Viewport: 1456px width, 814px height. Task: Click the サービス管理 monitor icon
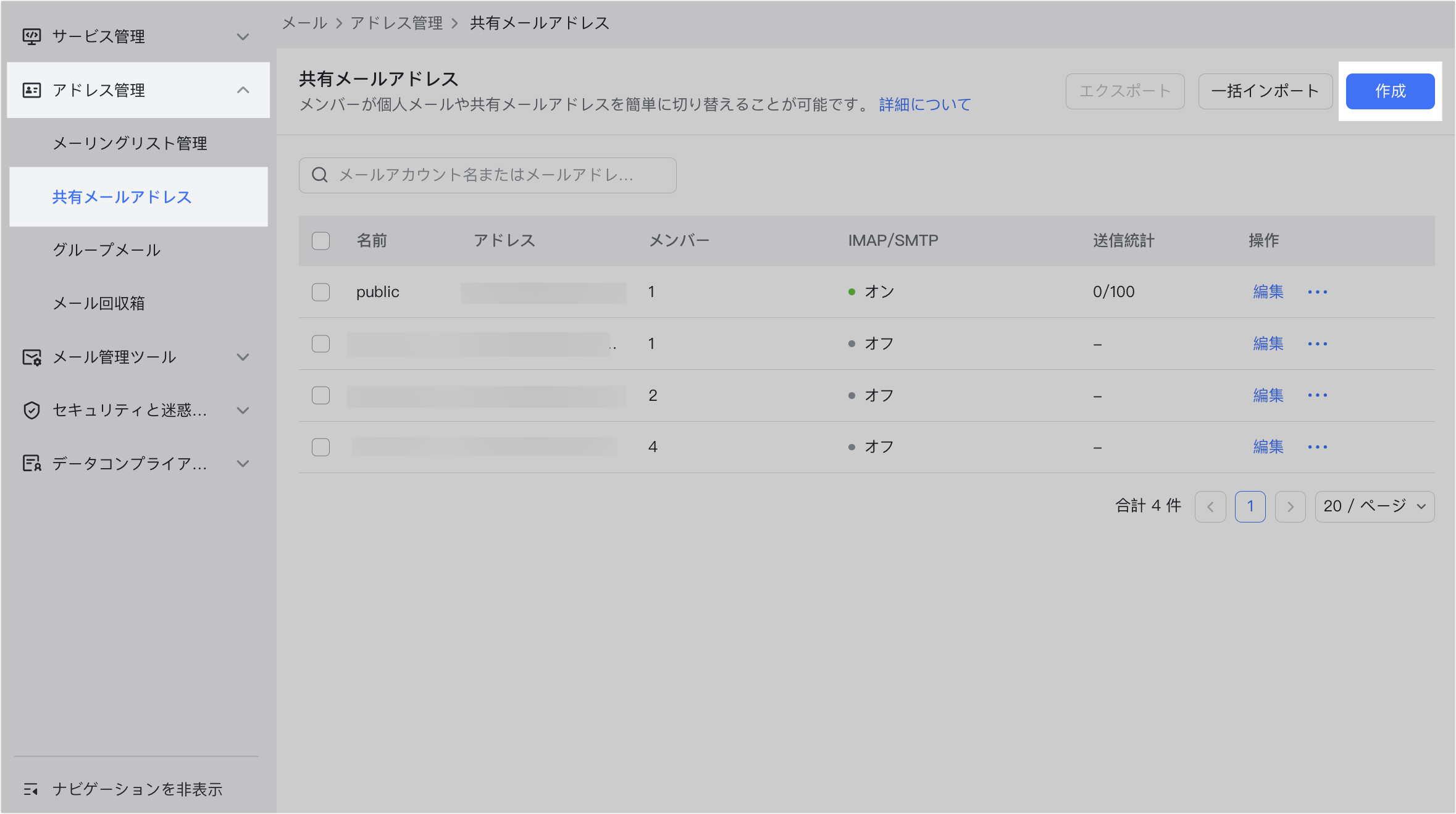[31, 36]
